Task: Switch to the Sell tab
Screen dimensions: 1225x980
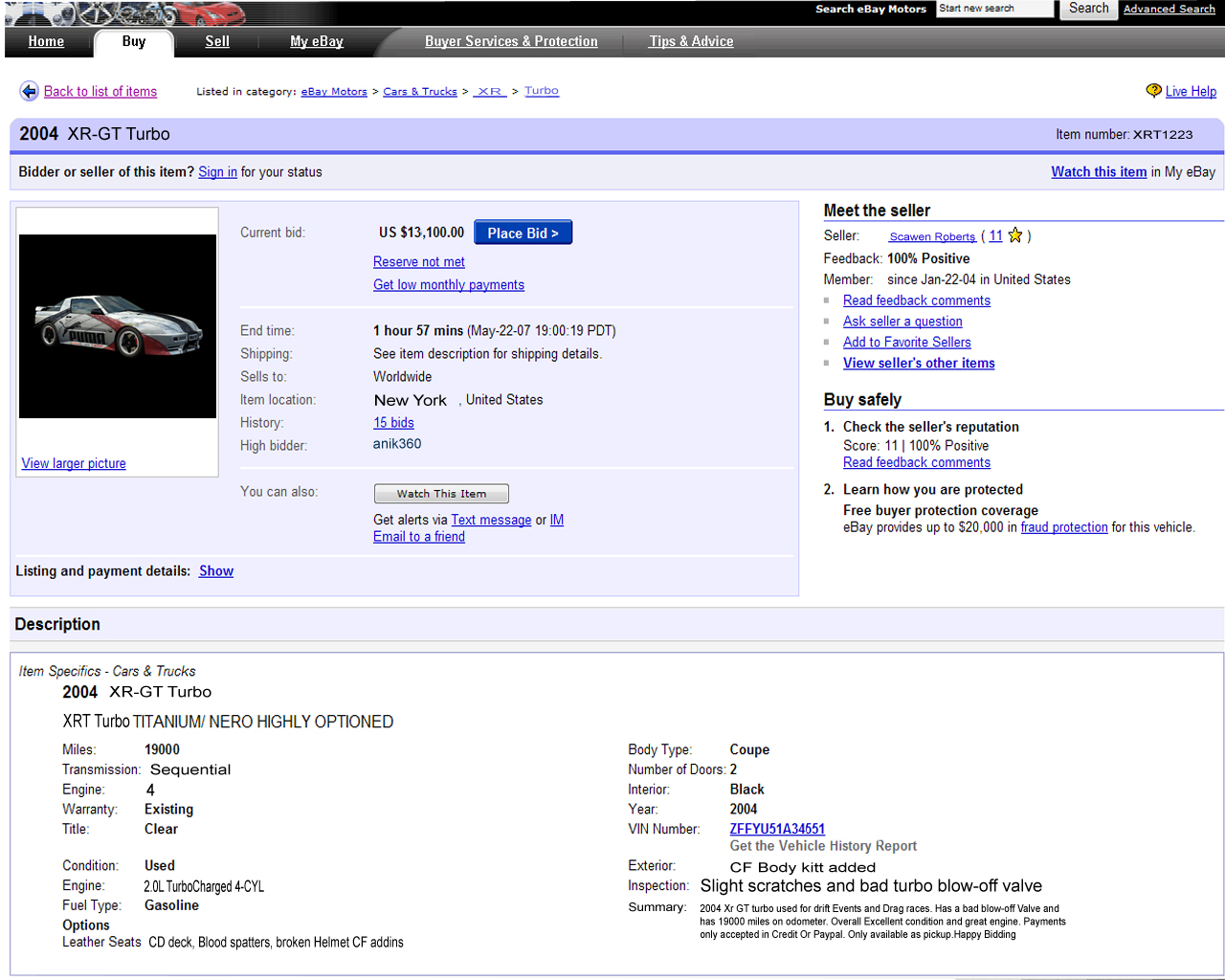Action: coord(217,41)
